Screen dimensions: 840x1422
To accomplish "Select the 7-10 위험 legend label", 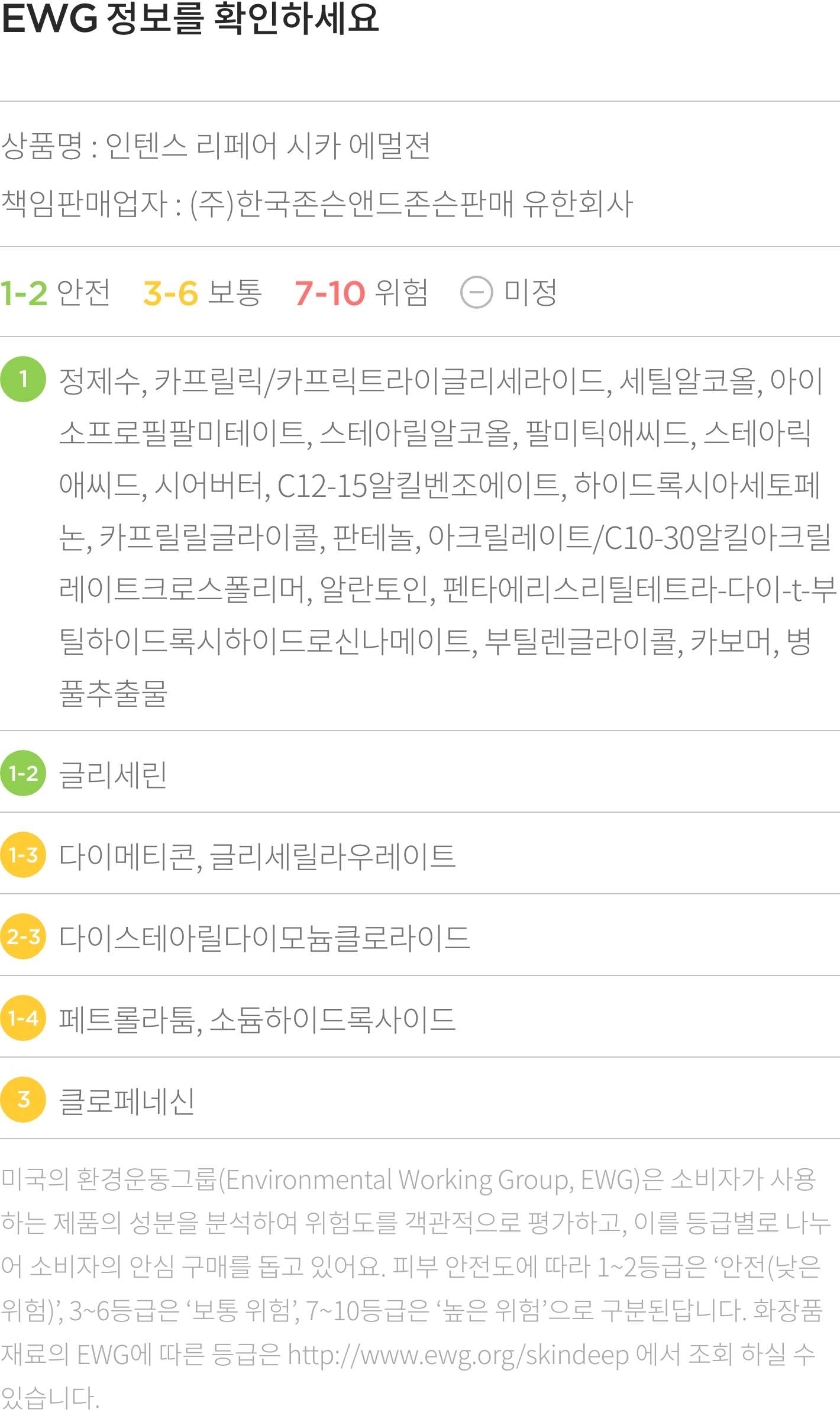I will 361,293.
